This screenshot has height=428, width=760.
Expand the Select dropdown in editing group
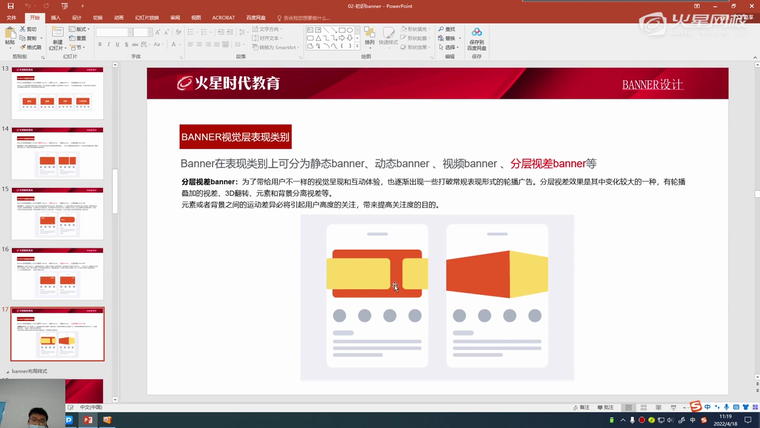451,46
